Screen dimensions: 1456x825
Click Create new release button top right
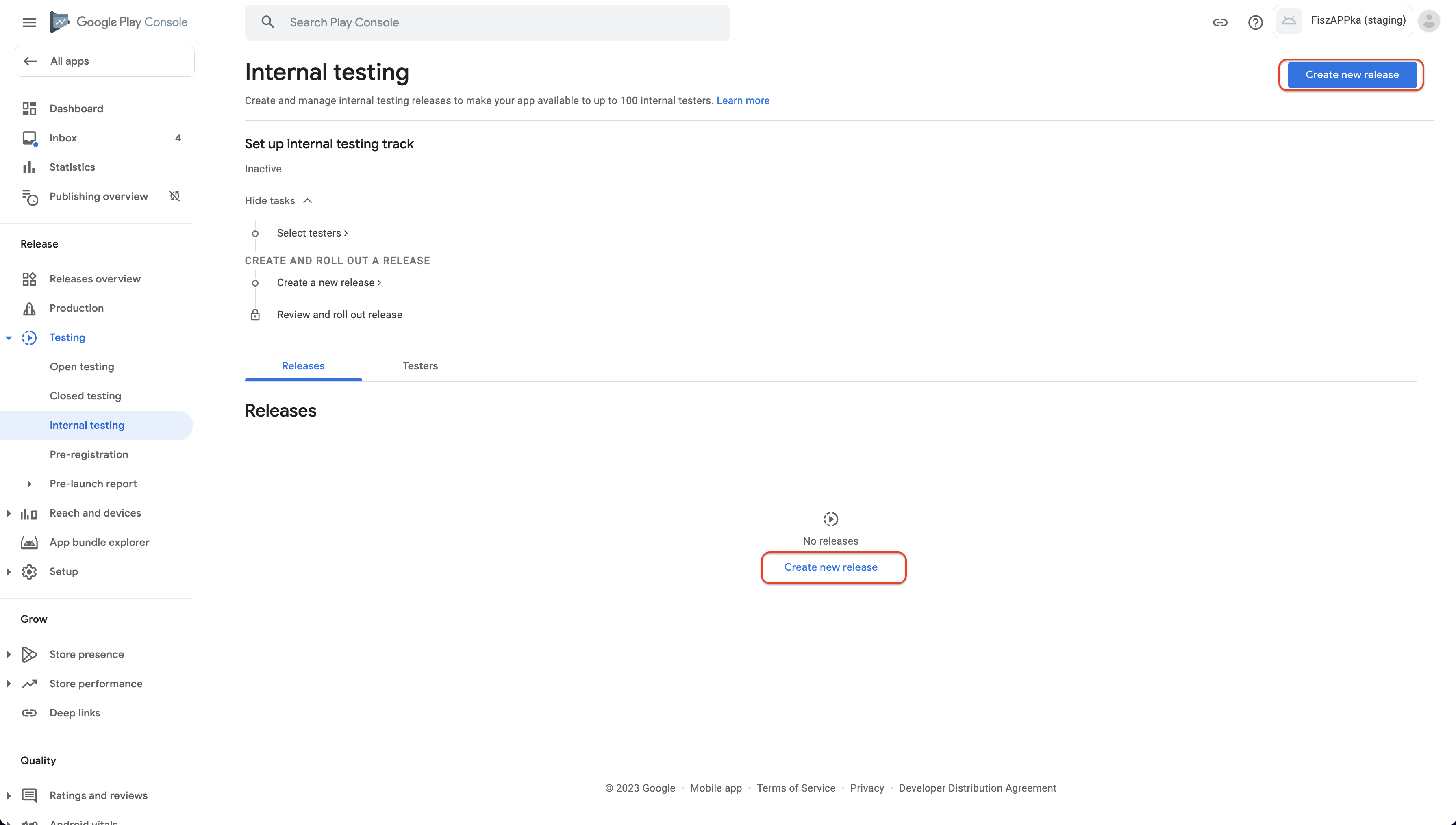(x=1352, y=74)
